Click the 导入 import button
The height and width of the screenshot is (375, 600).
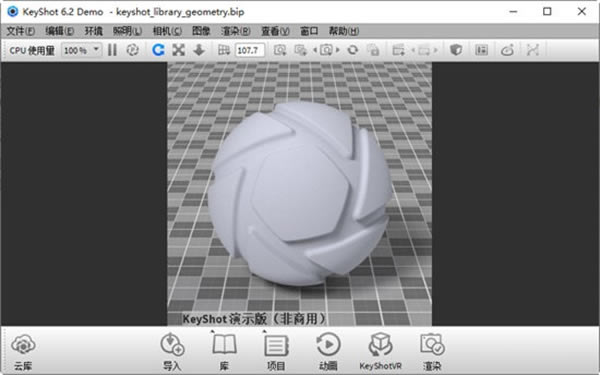click(172, 351)
